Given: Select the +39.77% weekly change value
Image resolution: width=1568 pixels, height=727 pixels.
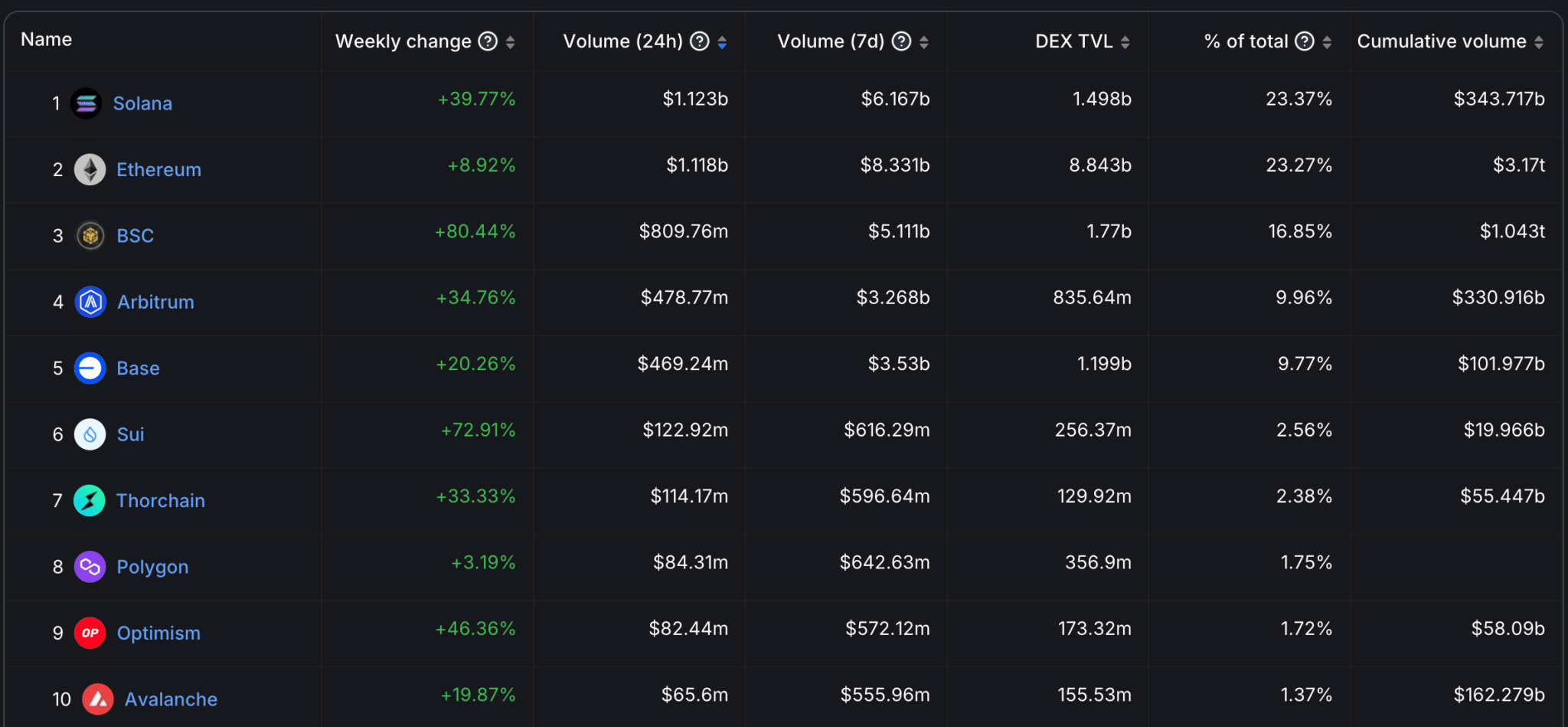Looking at the screenshot, I should click(476, 99).
